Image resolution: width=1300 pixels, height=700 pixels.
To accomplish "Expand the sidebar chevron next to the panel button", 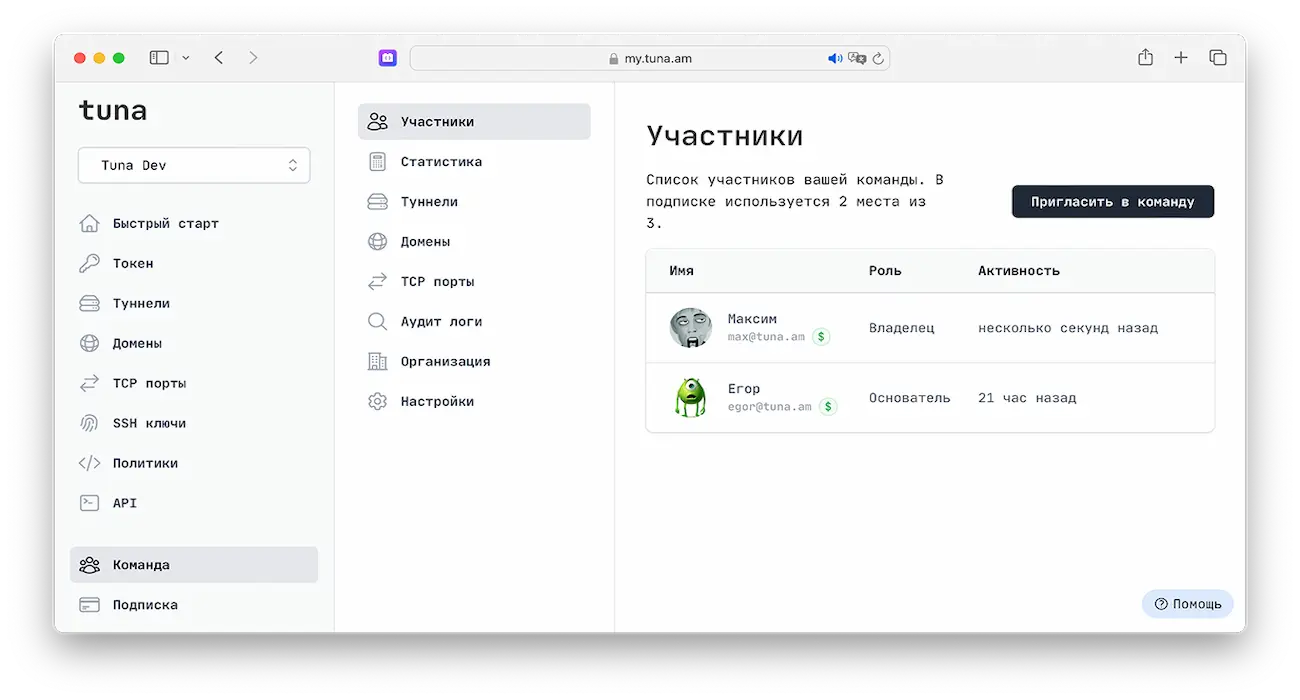I will tap(185, 57).
